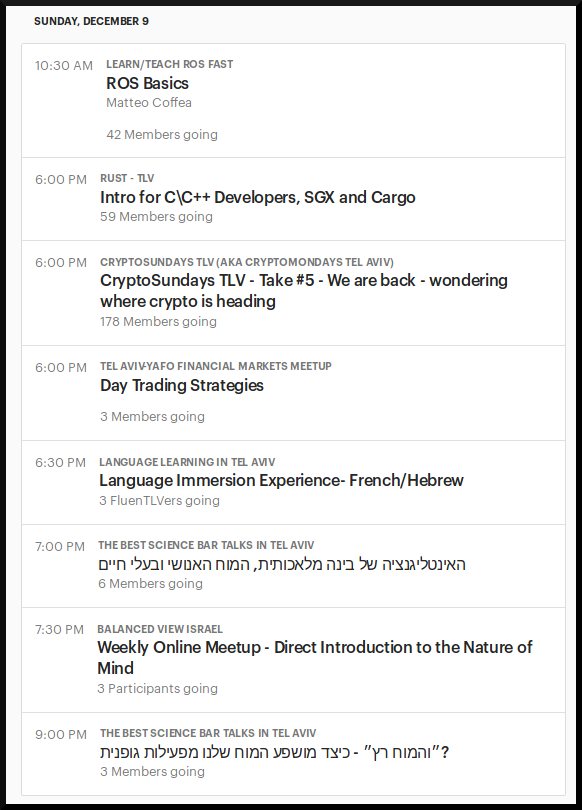The image size is (582, 810).
Task: Open the ROS Basics event
Action: [x=147, y=83]
